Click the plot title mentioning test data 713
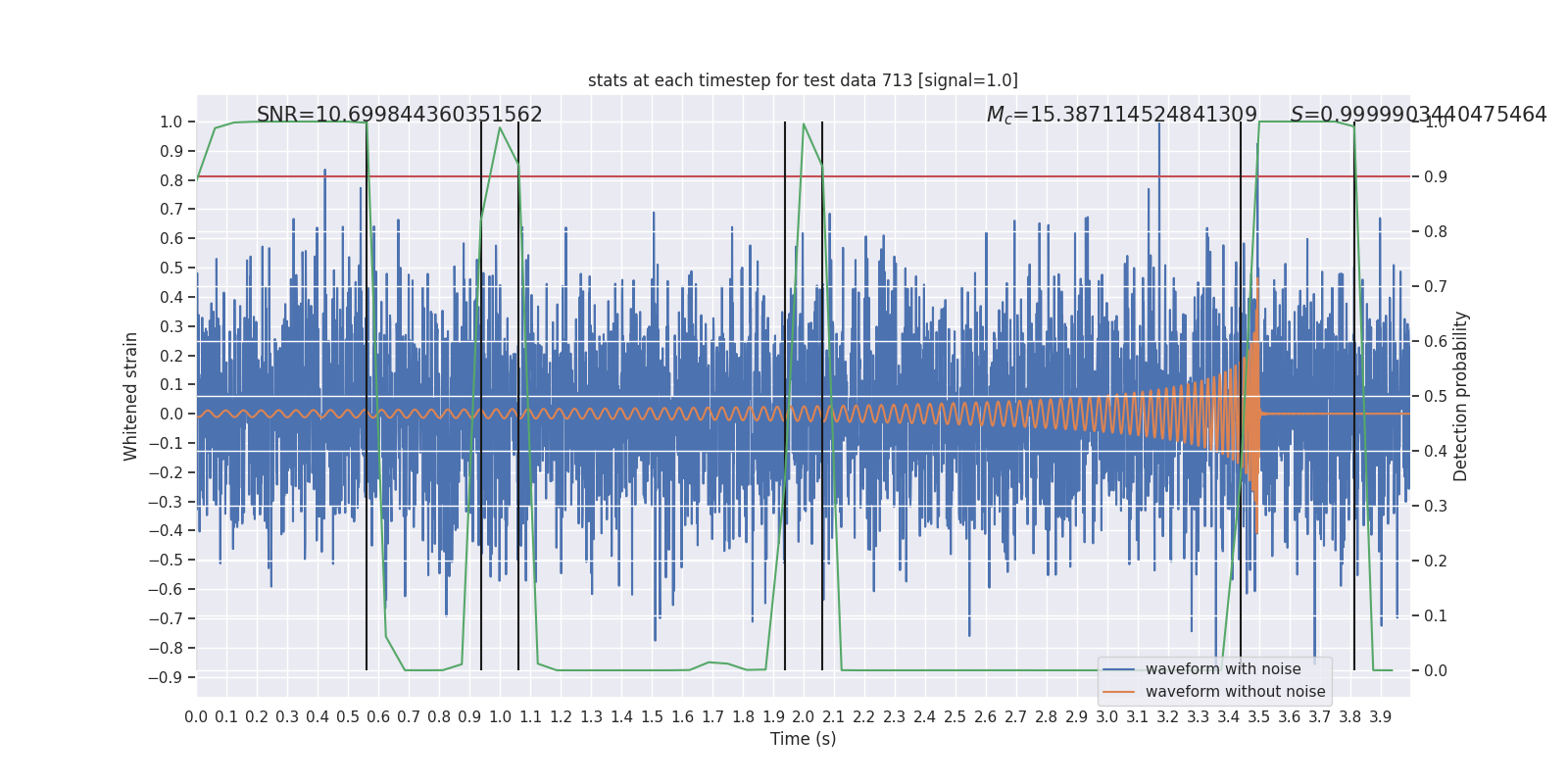 (x=803, y=80)
